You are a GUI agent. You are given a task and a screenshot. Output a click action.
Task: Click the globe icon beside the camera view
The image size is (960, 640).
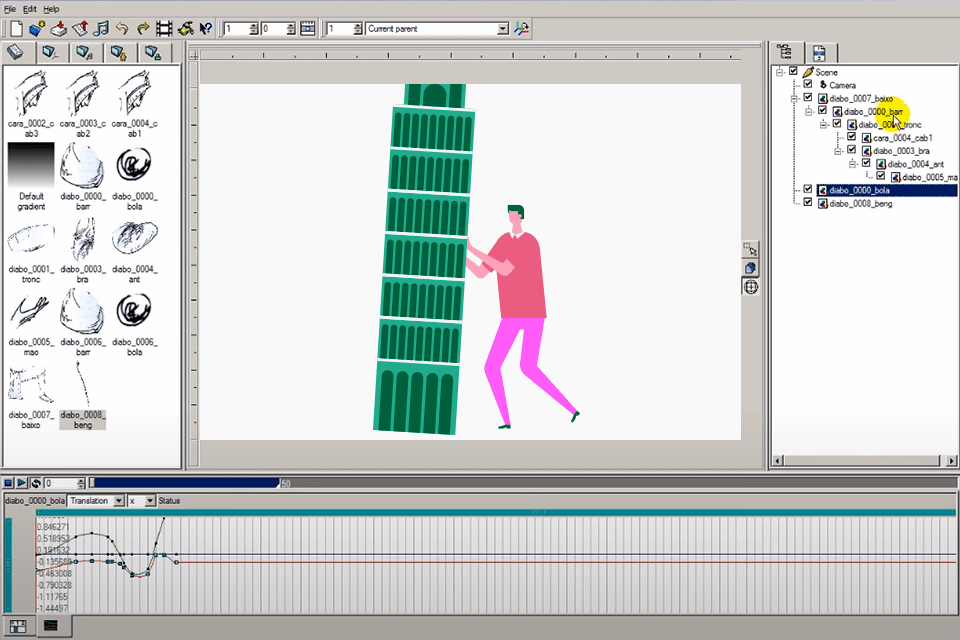point(750,287)
